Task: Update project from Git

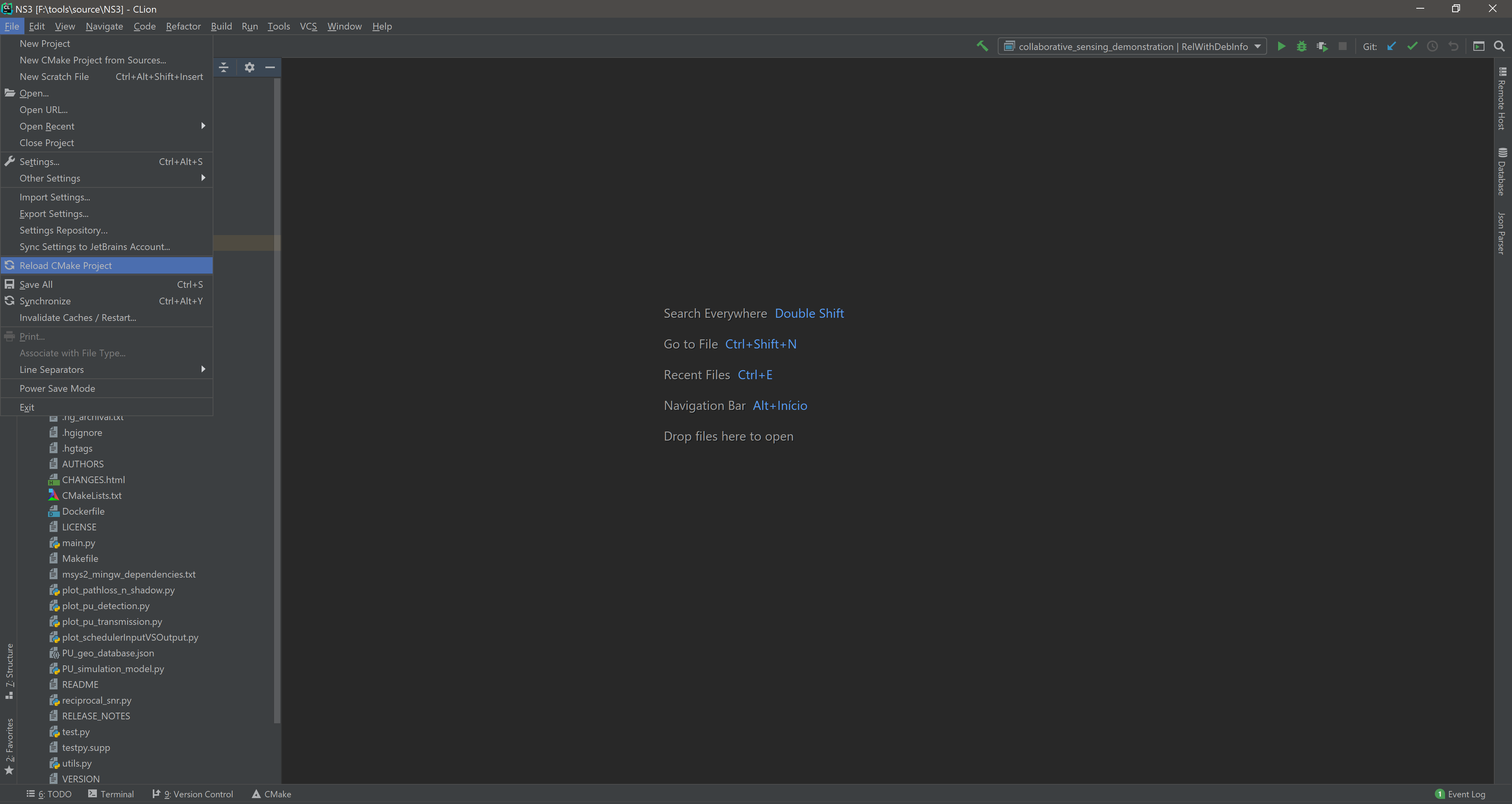Action: (1392, 46)
